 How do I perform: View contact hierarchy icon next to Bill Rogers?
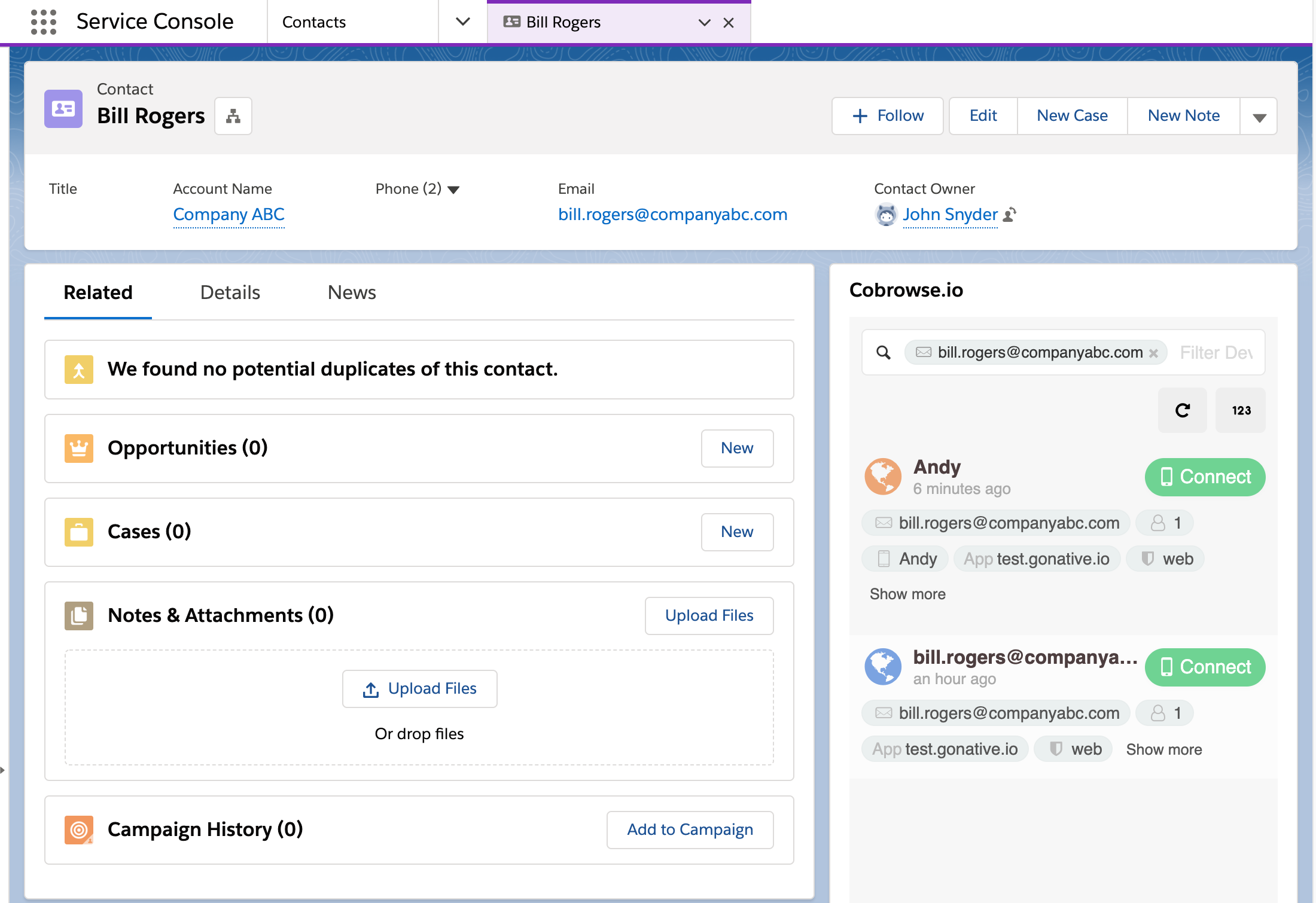pyautogui.click(x=233, y=116)
